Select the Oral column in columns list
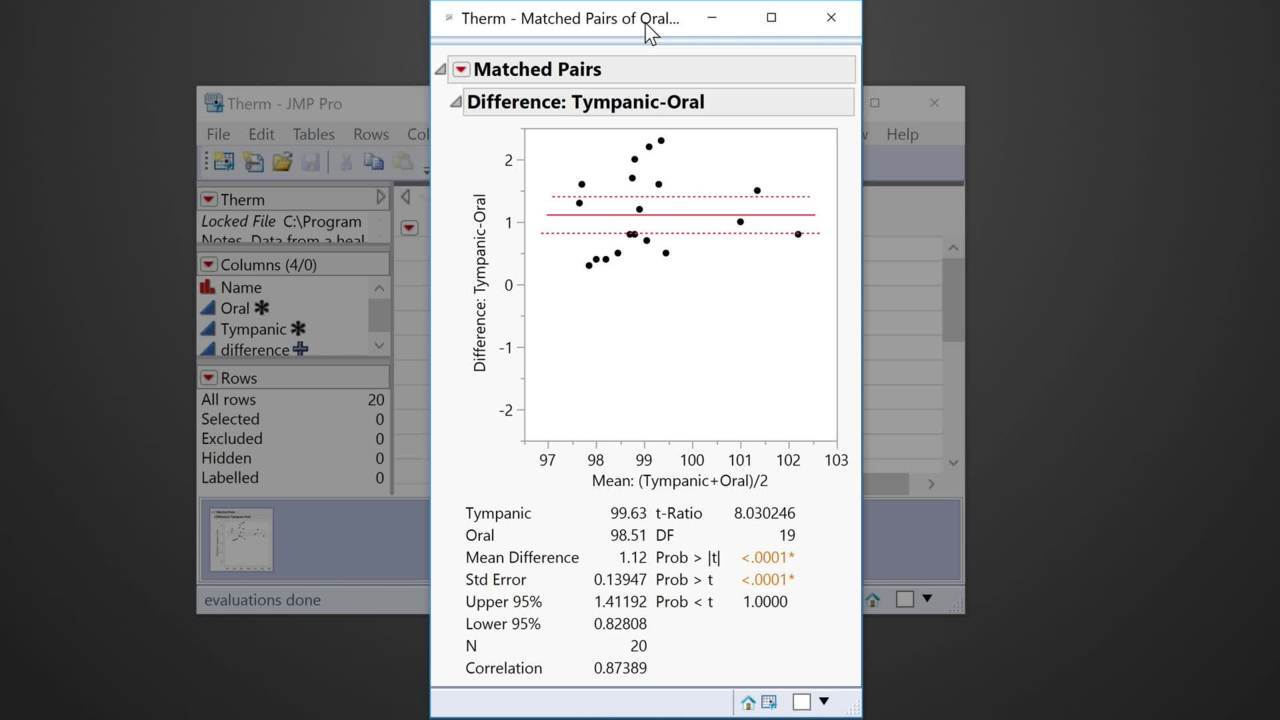 pos(235,308)
